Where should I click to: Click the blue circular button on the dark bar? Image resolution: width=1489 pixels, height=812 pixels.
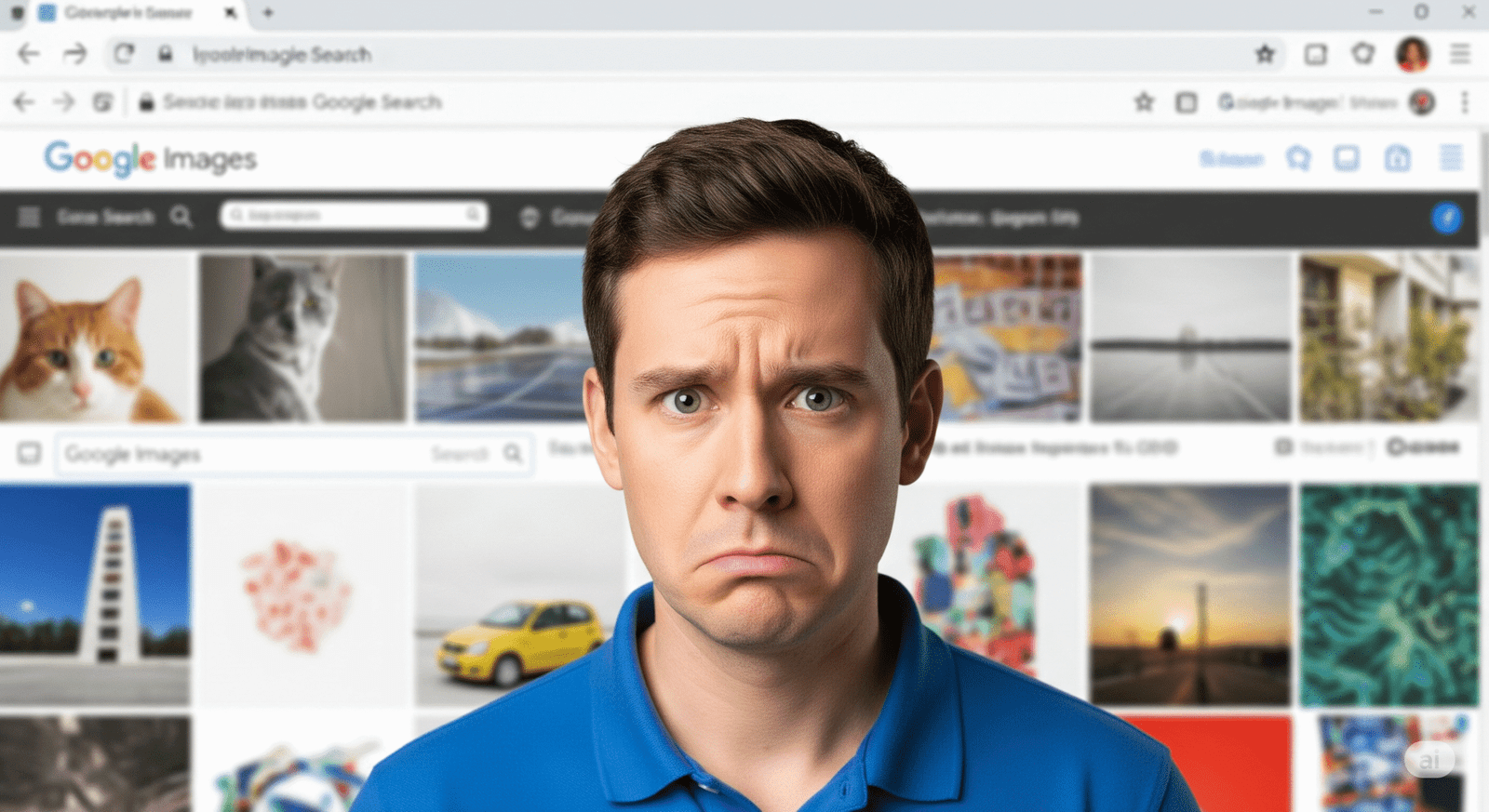pos(1446,219)
